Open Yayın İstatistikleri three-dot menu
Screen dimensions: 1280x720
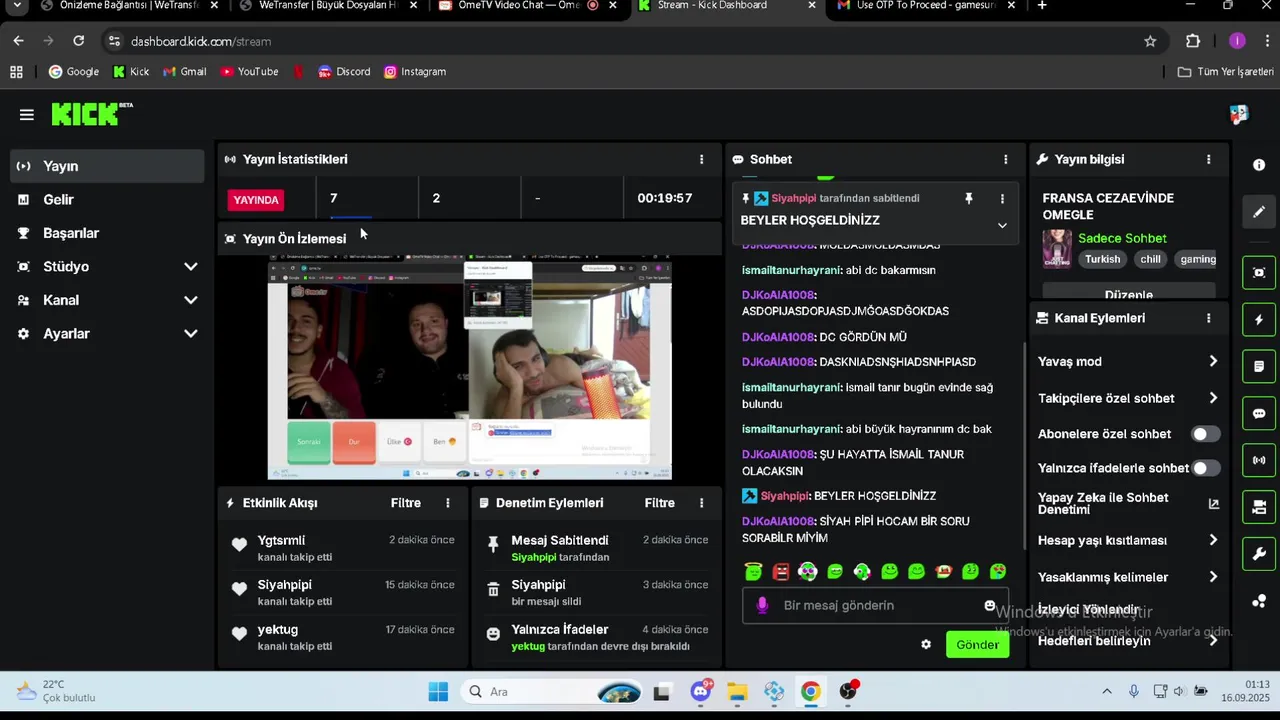[x=701, y=159]
